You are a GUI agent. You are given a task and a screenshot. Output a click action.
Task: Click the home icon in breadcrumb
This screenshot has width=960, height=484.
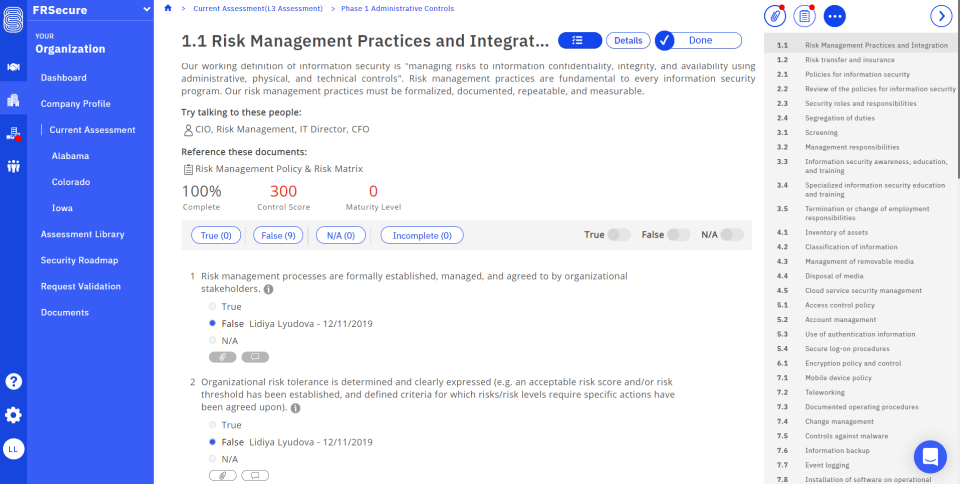click(x=168, y=8)
